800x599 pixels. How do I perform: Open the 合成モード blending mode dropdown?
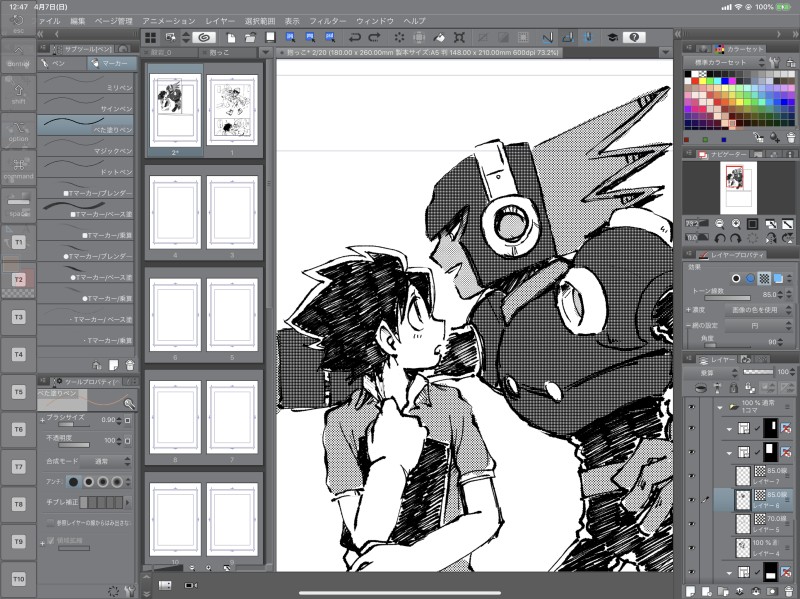click(103, 461)
